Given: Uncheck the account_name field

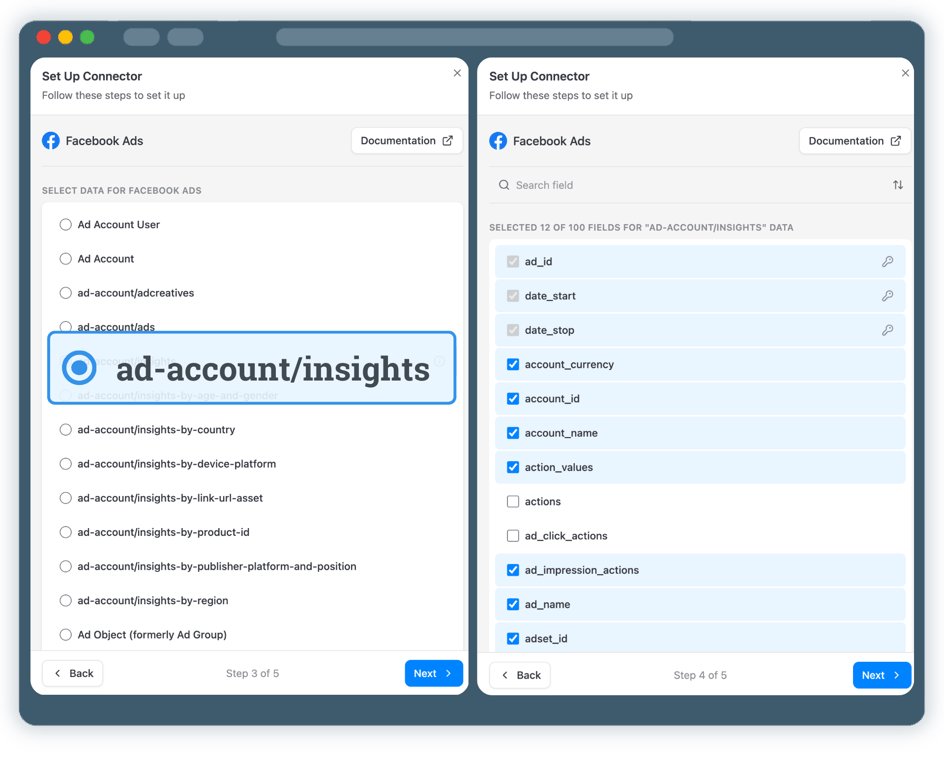Looking at the screenshot, I should pos(513,433).
